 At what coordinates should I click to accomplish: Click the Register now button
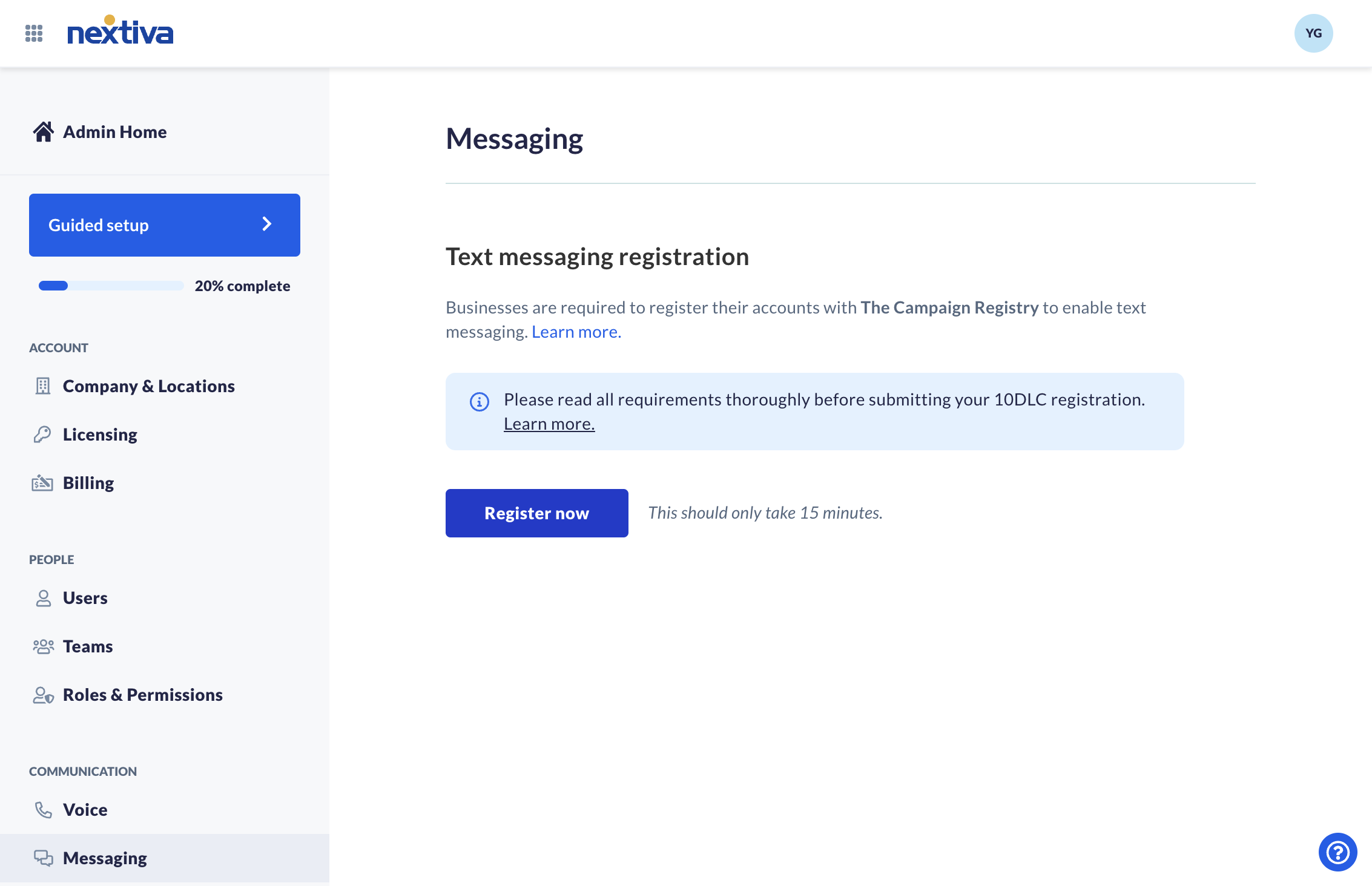(537, 513)
